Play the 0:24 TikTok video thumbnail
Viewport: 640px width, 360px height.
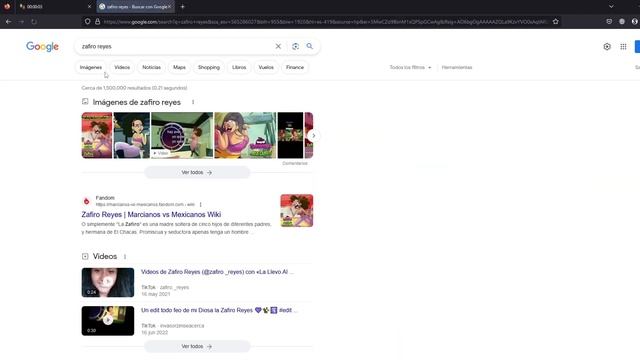[x=108, y=282]
